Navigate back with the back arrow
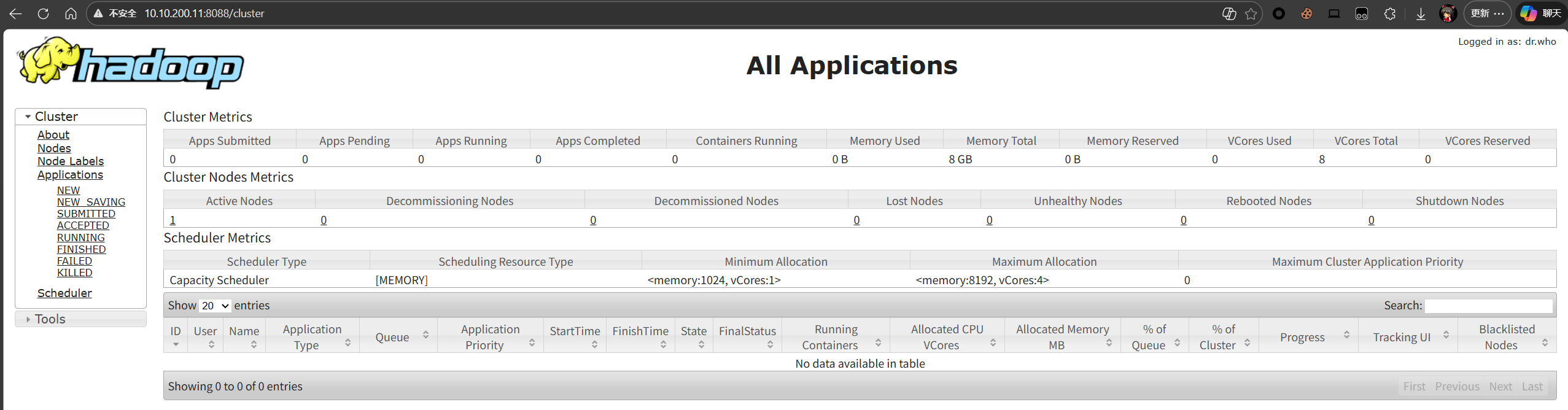This screenshot has height=410, width=1568. (15, 14)
